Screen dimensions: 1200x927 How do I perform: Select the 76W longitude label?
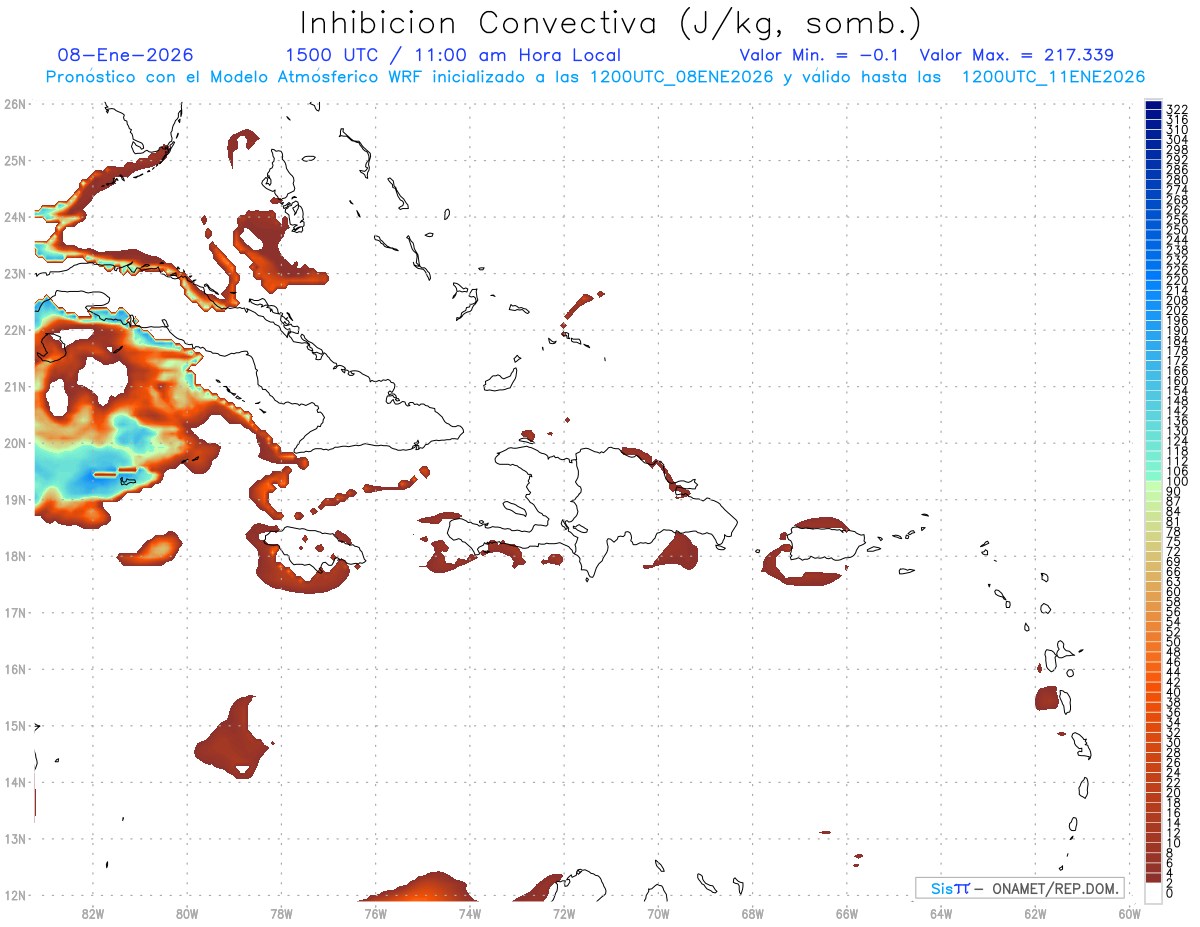point(375,912)
